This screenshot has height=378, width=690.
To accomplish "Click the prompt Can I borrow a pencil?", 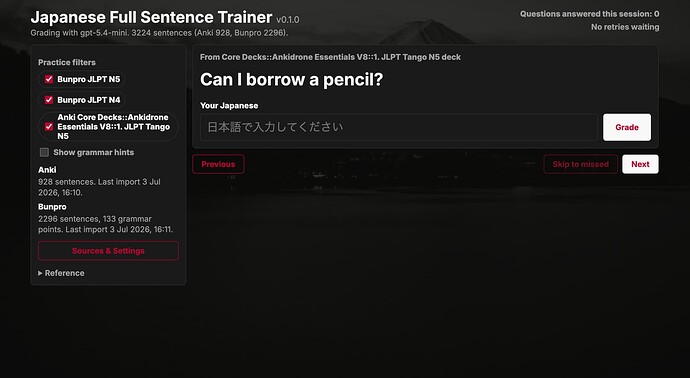I will pos(291,80).
